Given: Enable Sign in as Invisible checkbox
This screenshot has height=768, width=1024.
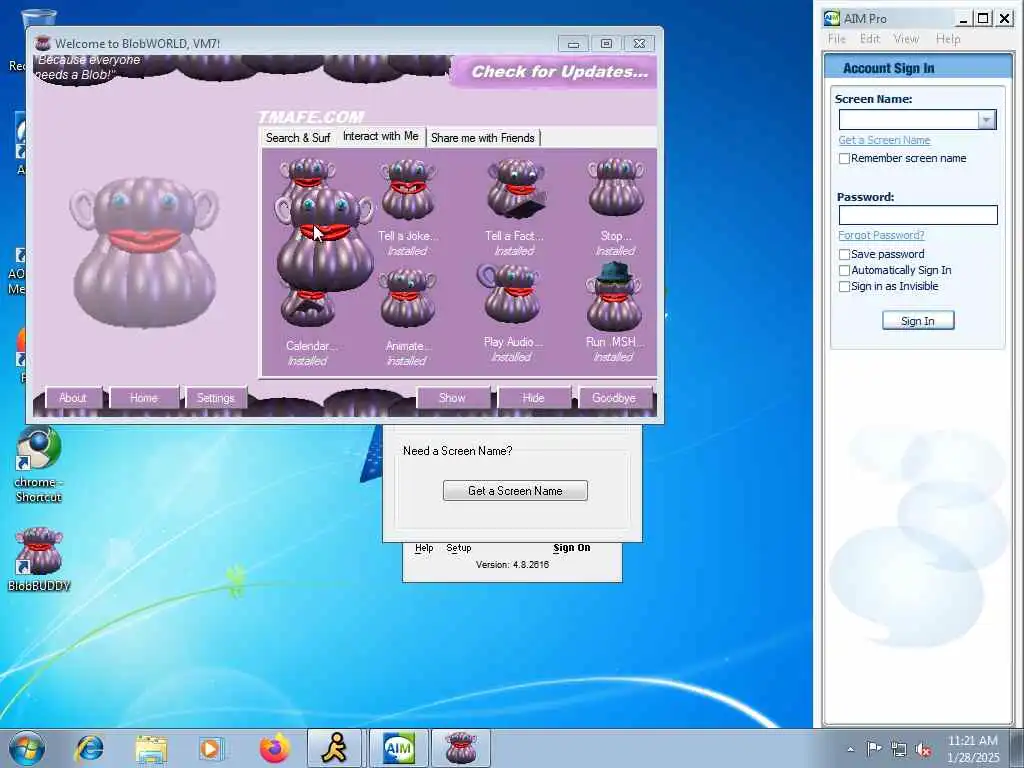Looking at the screenshot, I should click(844, 287).
